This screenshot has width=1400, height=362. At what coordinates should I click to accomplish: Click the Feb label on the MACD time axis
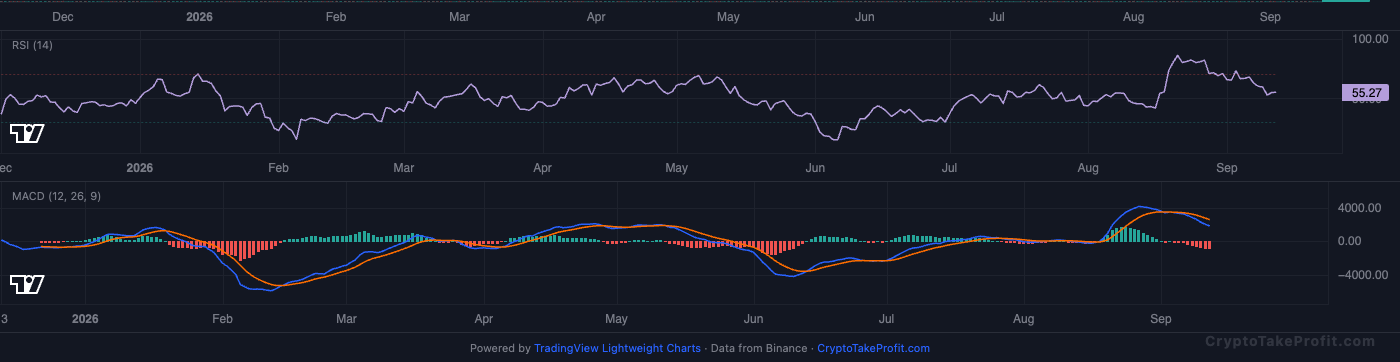tap(222, 319)
